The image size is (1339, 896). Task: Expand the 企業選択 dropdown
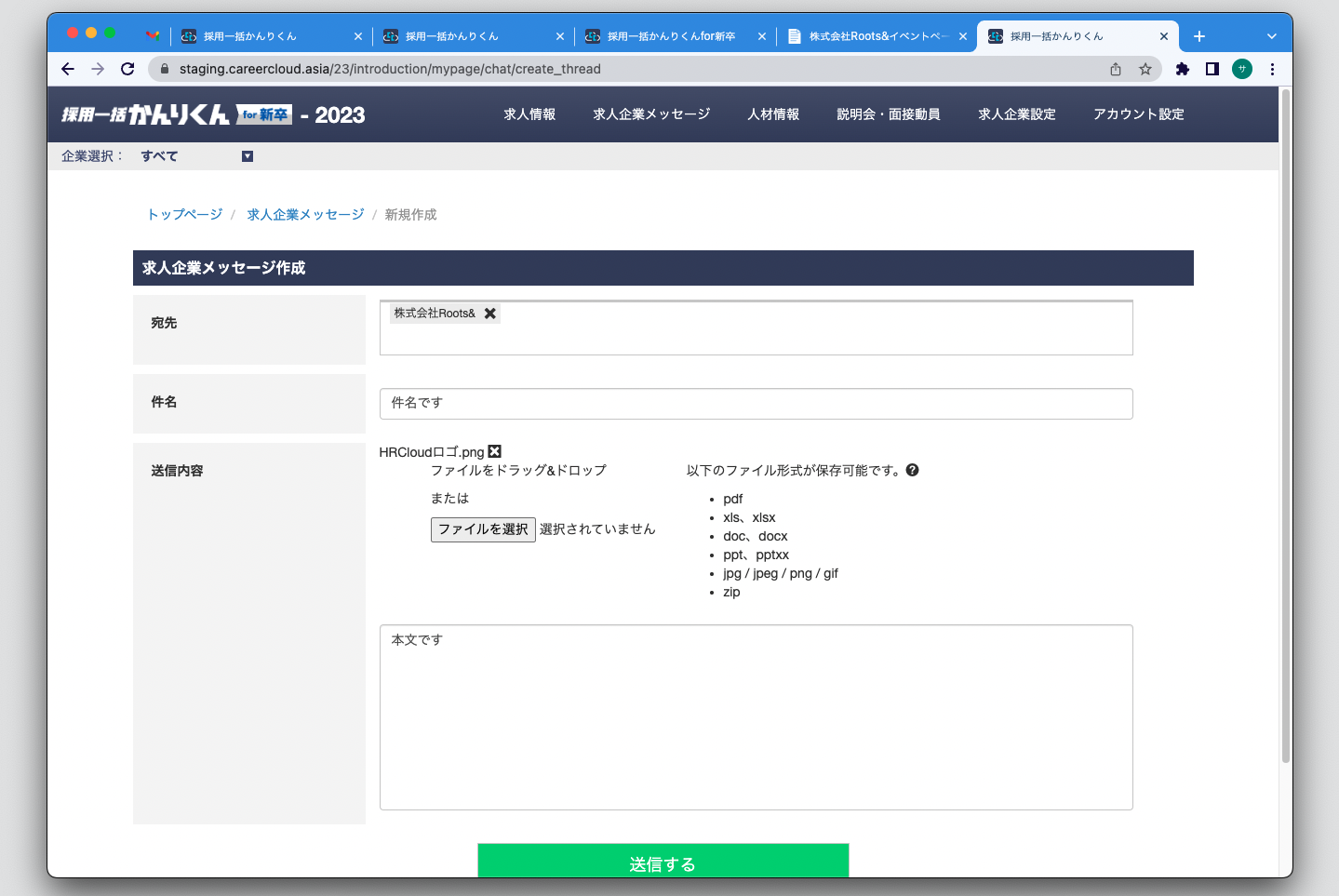(x=248, y=156)
